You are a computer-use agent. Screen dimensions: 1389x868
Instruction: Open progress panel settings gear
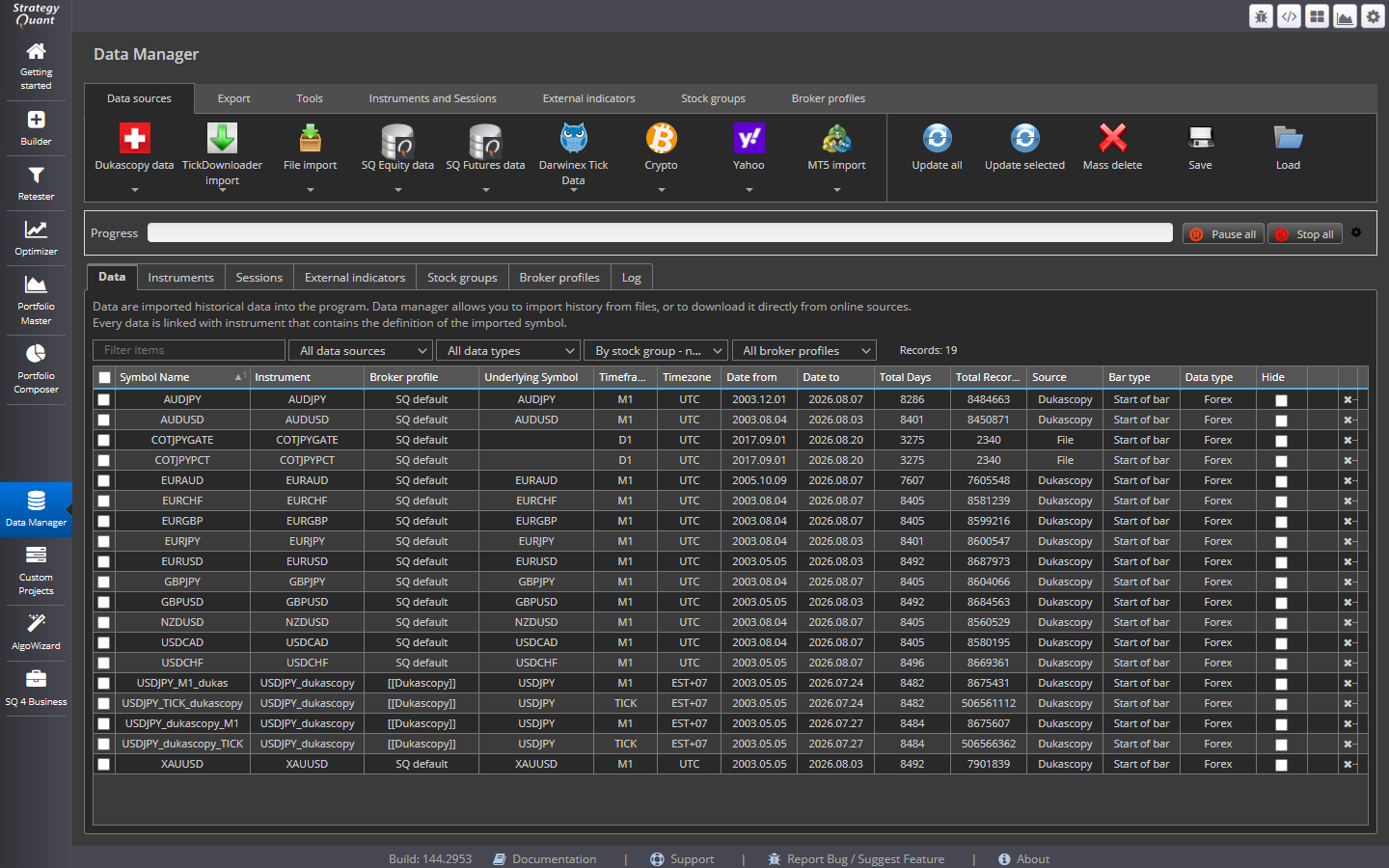pyautogui.click(x=1356, y=232)
